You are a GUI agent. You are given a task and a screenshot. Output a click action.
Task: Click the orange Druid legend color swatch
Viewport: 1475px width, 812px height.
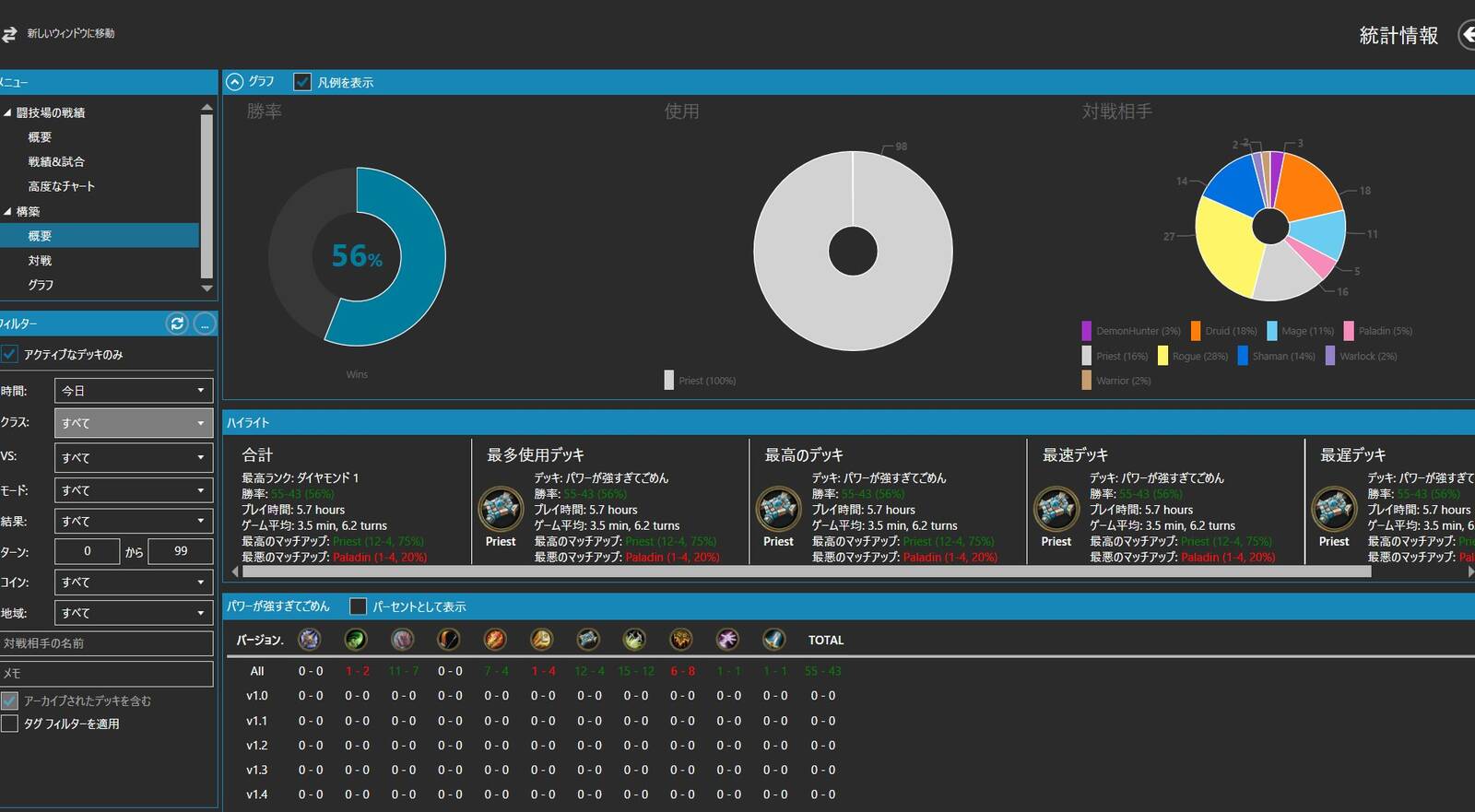point(1195,331)
